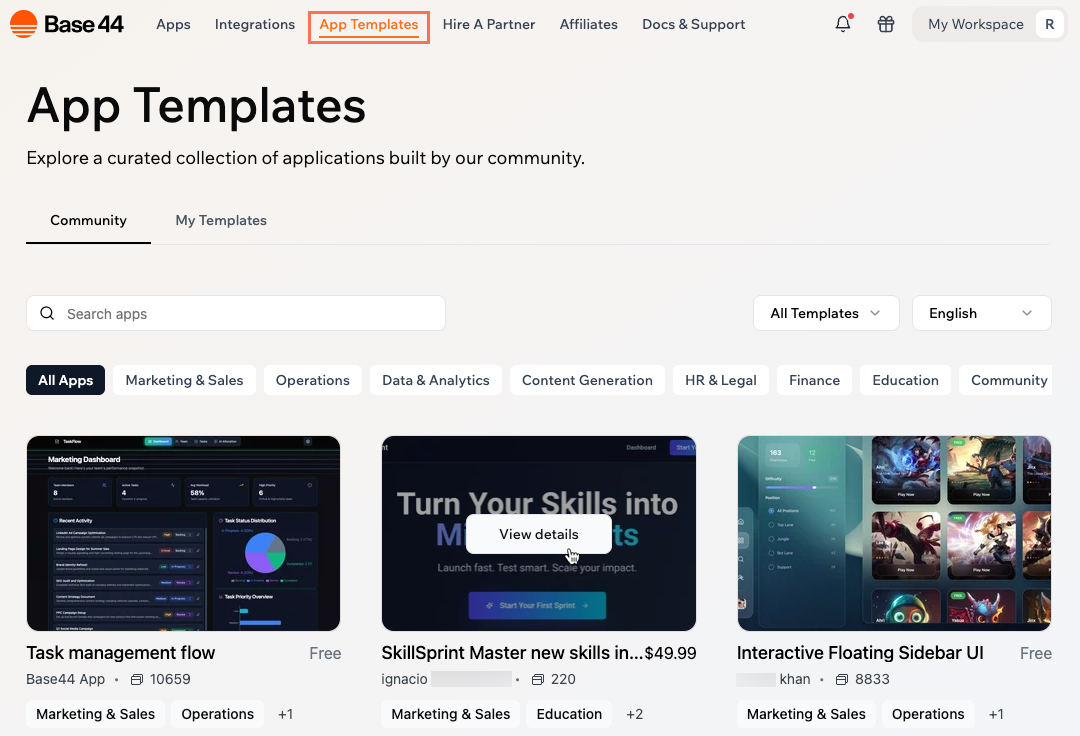Click the Base44 logo
Viewport: 1080px width, 736px height.
(65, 23)
